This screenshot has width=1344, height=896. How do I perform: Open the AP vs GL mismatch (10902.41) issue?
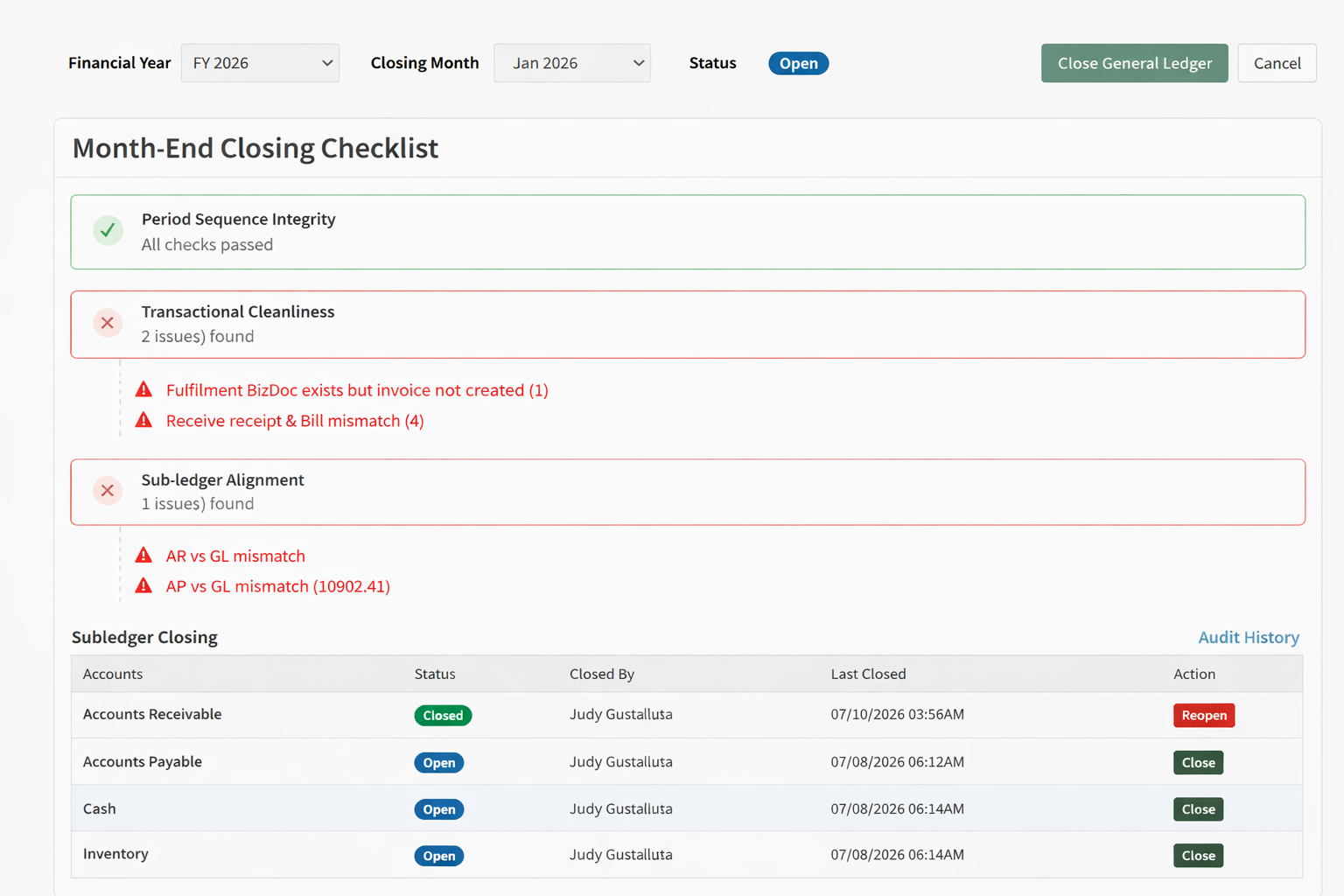pos(278,586)
